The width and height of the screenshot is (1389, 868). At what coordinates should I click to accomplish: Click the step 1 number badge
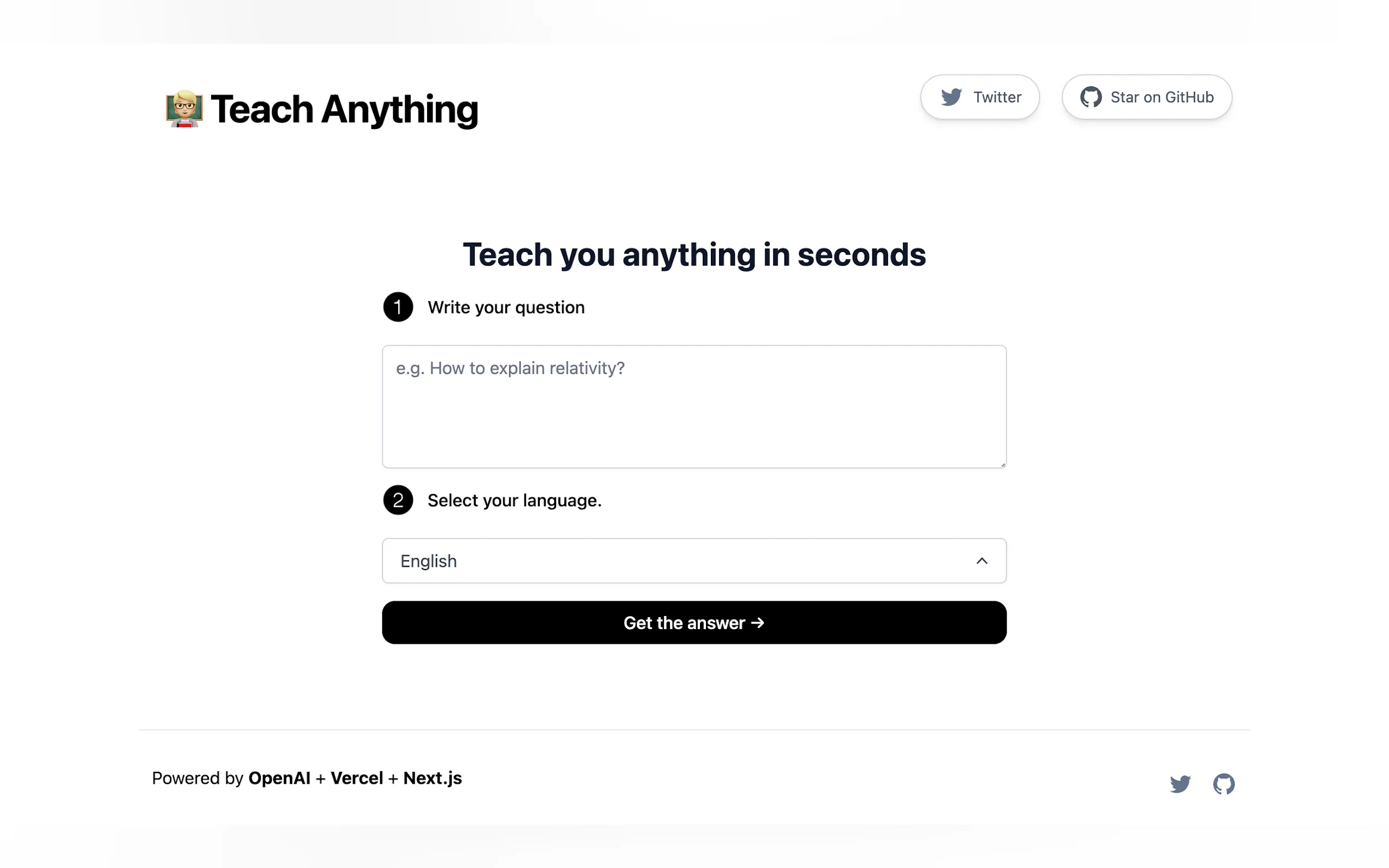click(x=398, y=307)
